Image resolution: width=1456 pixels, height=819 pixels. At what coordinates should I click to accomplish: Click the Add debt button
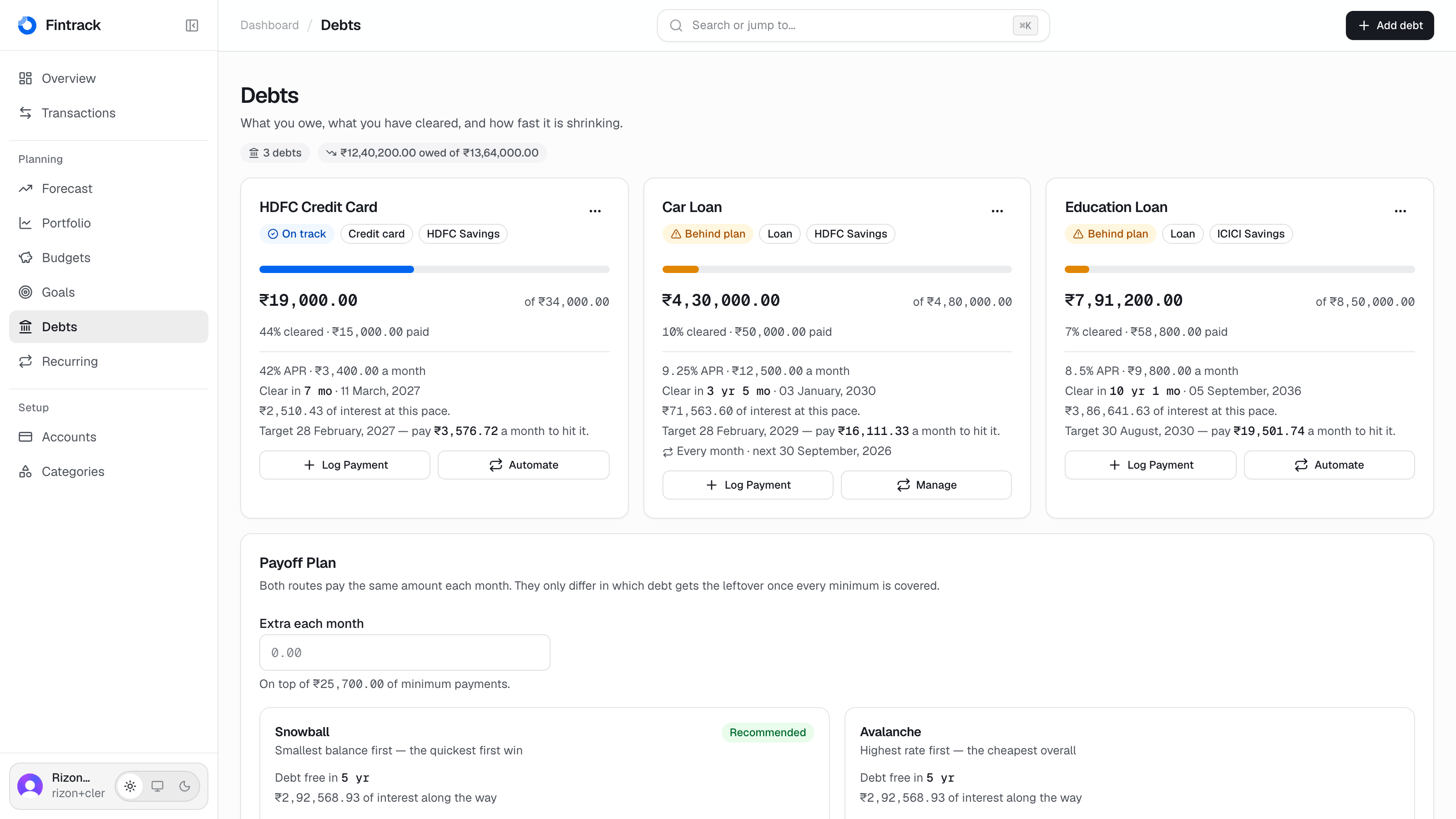[1390, 25]
